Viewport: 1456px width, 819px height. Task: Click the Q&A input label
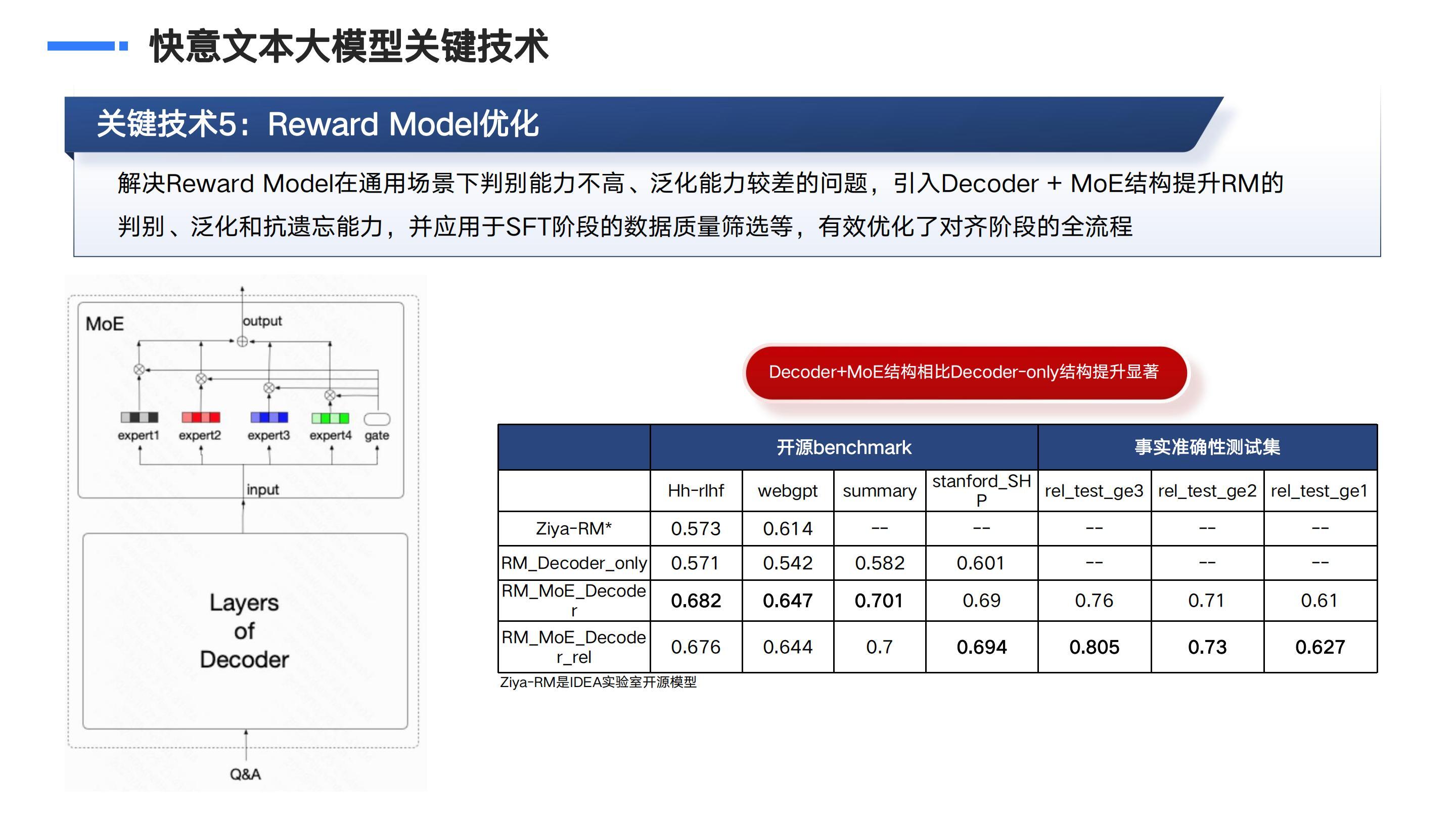point(245,775)
